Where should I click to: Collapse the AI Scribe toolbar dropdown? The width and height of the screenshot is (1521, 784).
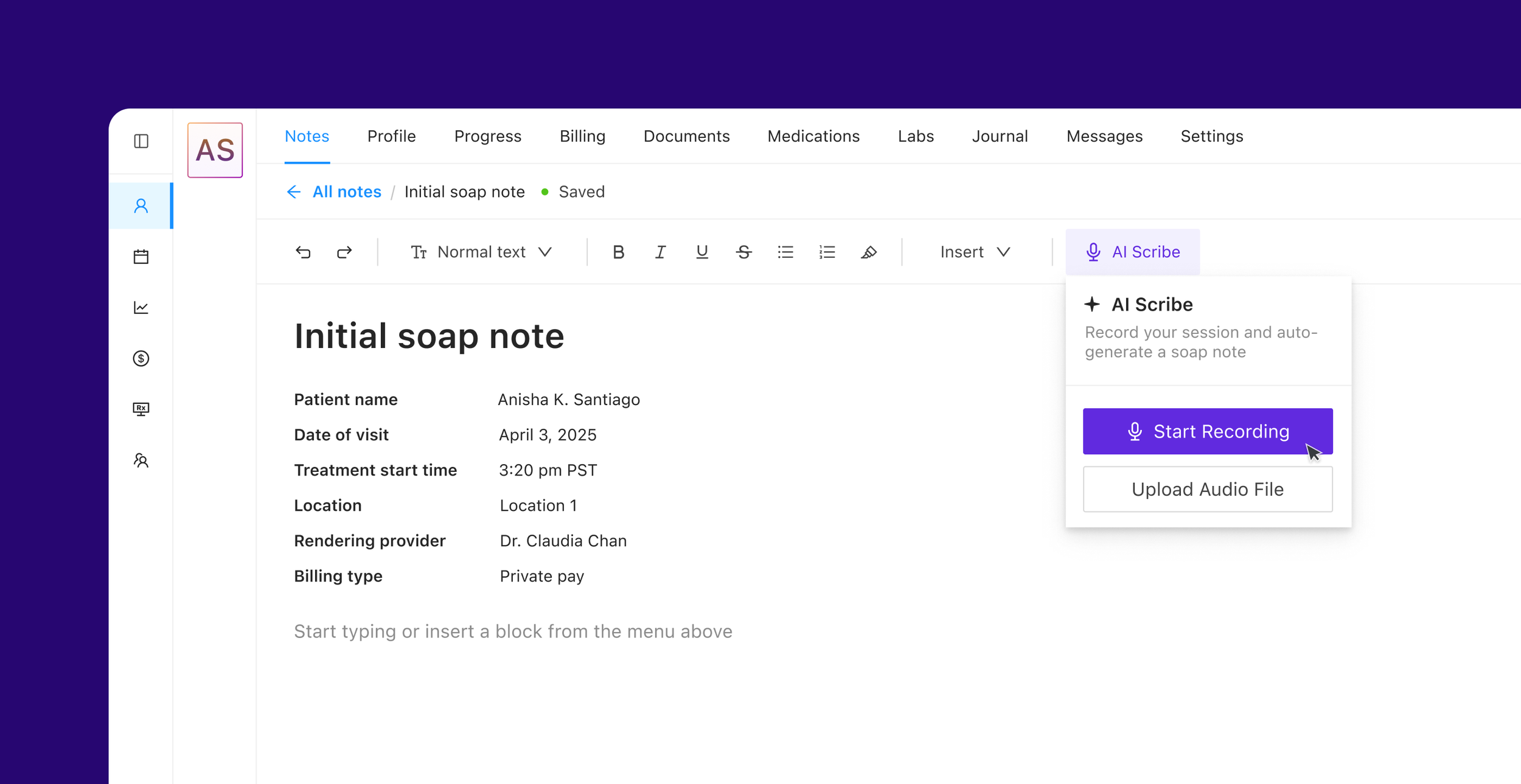click(x=1133, y=252)
